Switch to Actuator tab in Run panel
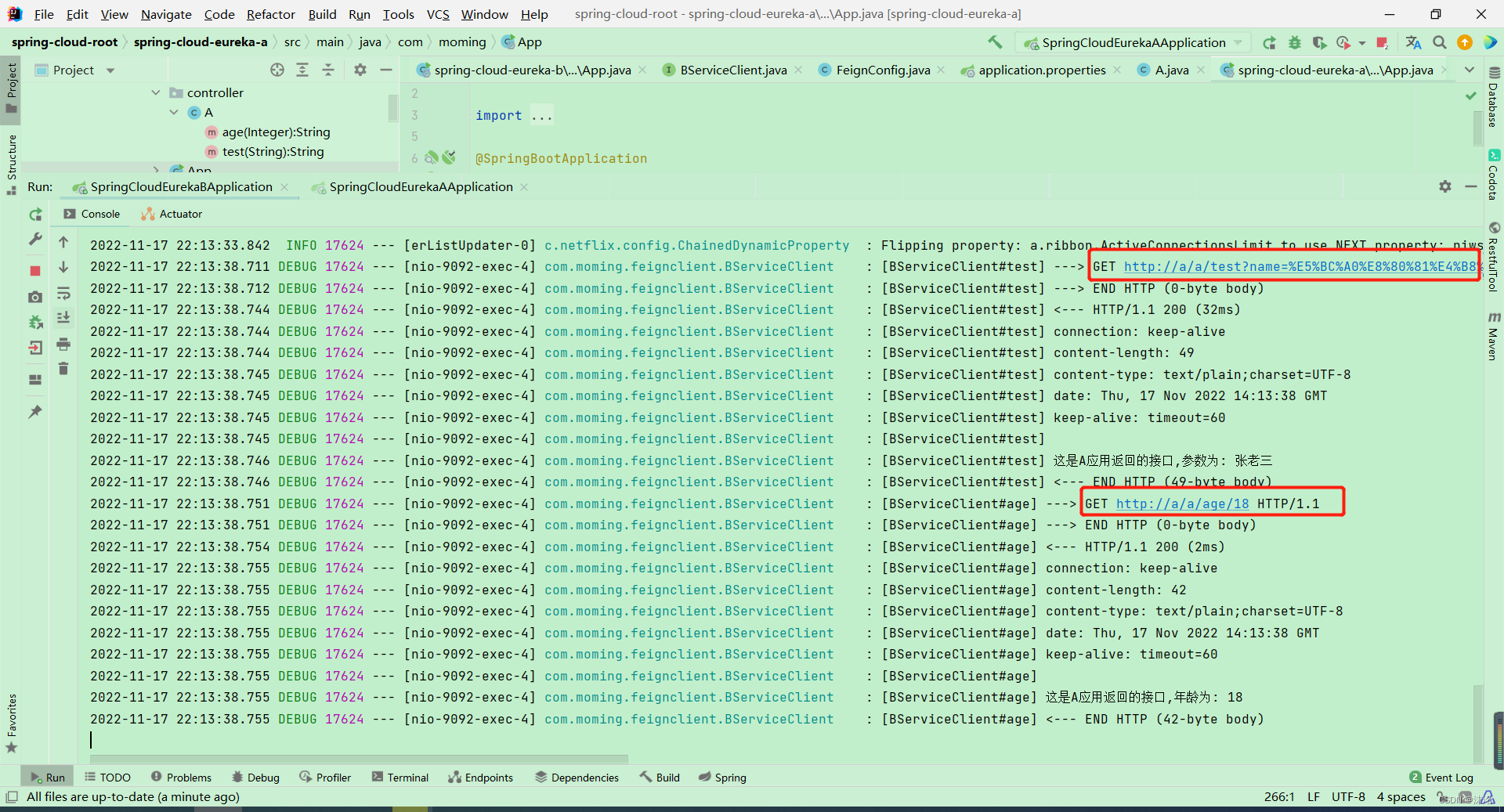The image size is (1504, 812). [x=172, y=214]
